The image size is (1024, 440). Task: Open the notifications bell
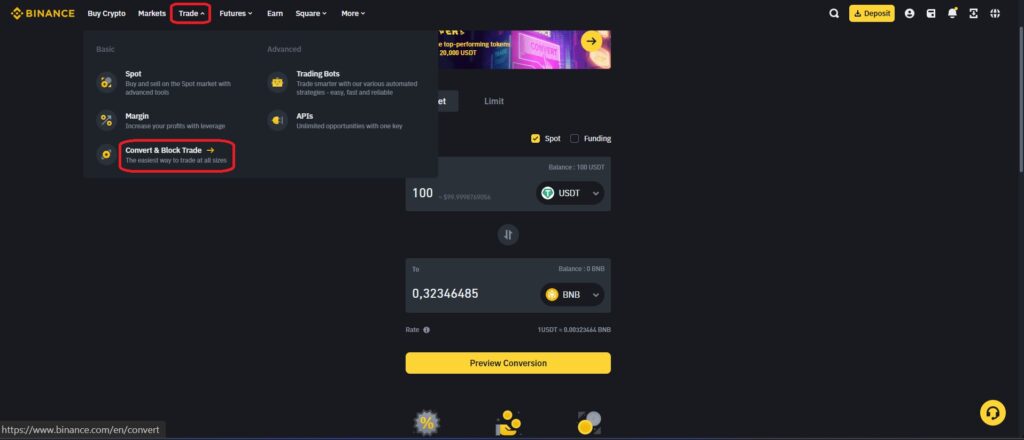[x=952, y=14]
